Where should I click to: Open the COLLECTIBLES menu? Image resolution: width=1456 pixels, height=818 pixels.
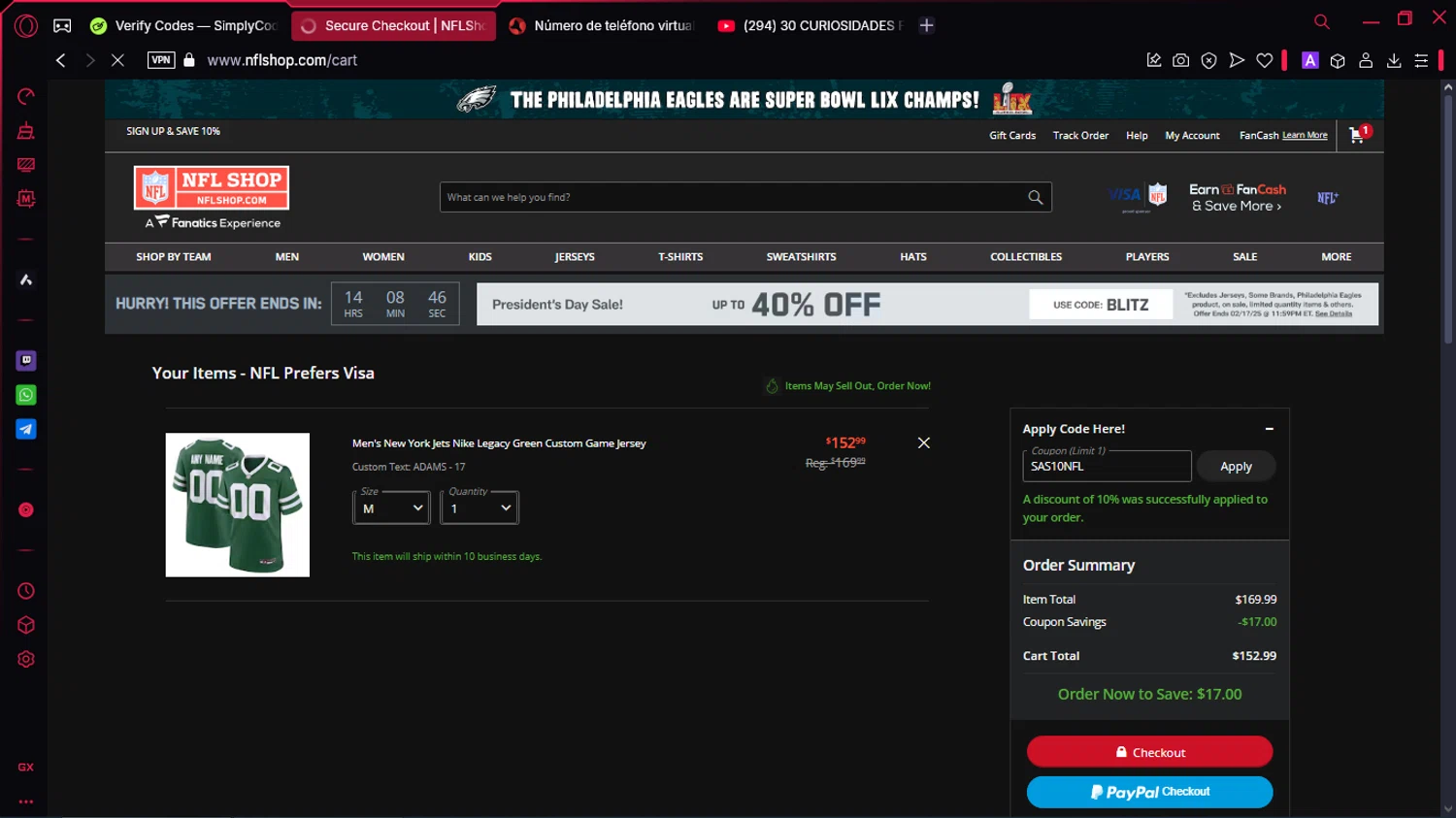point(1026,257)
